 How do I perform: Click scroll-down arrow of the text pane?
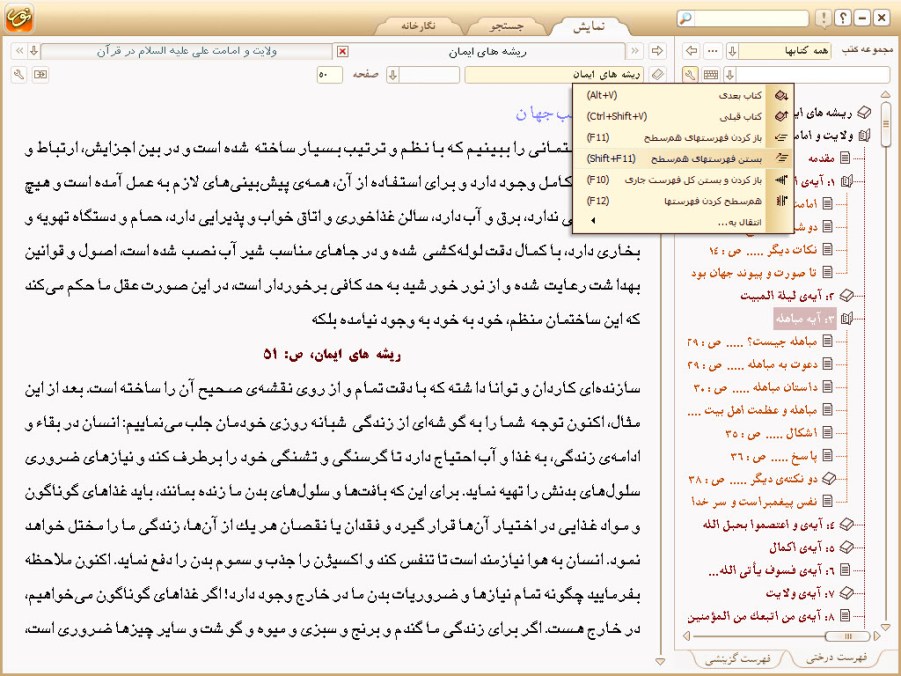(x=660, y=662)
